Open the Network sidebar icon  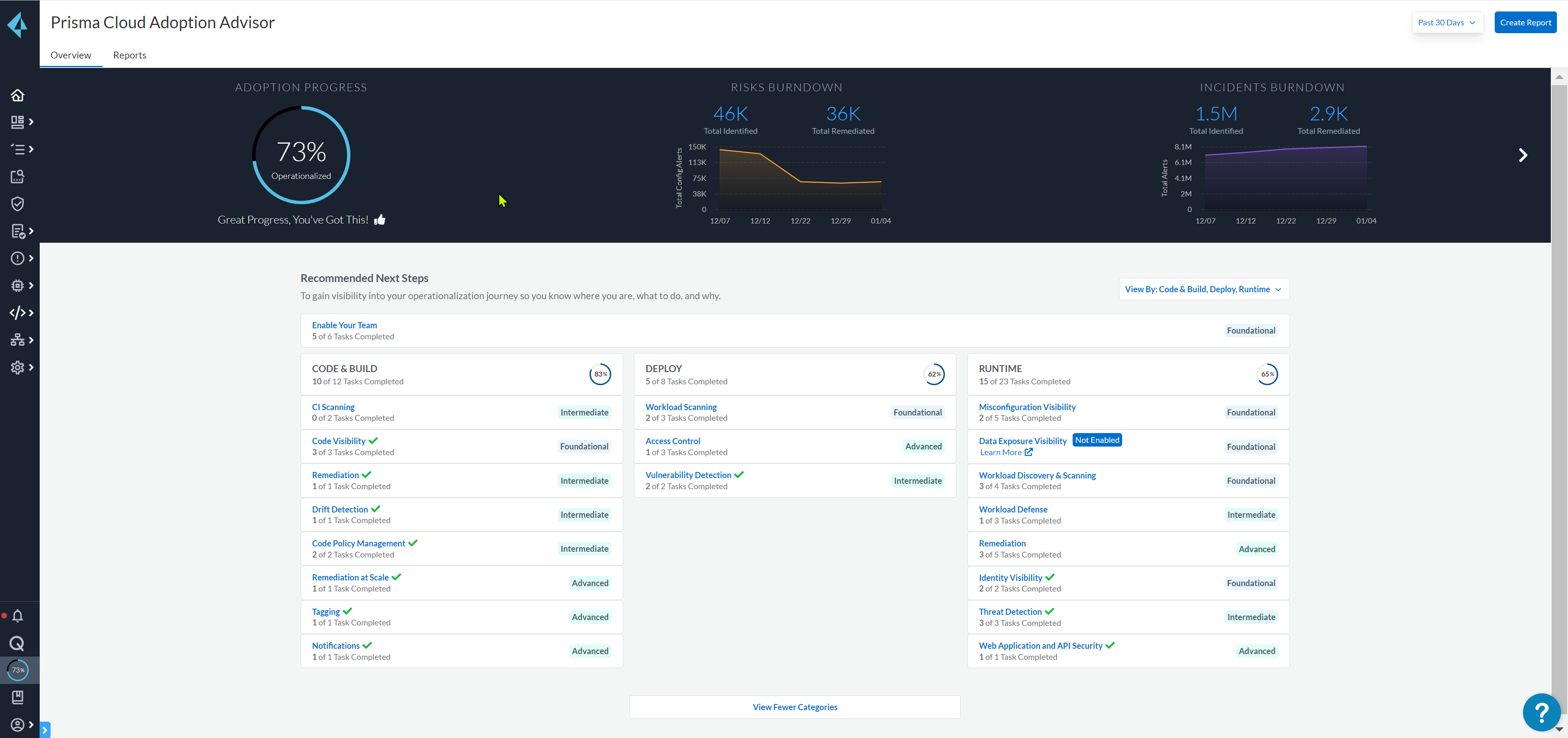(18, 340)
